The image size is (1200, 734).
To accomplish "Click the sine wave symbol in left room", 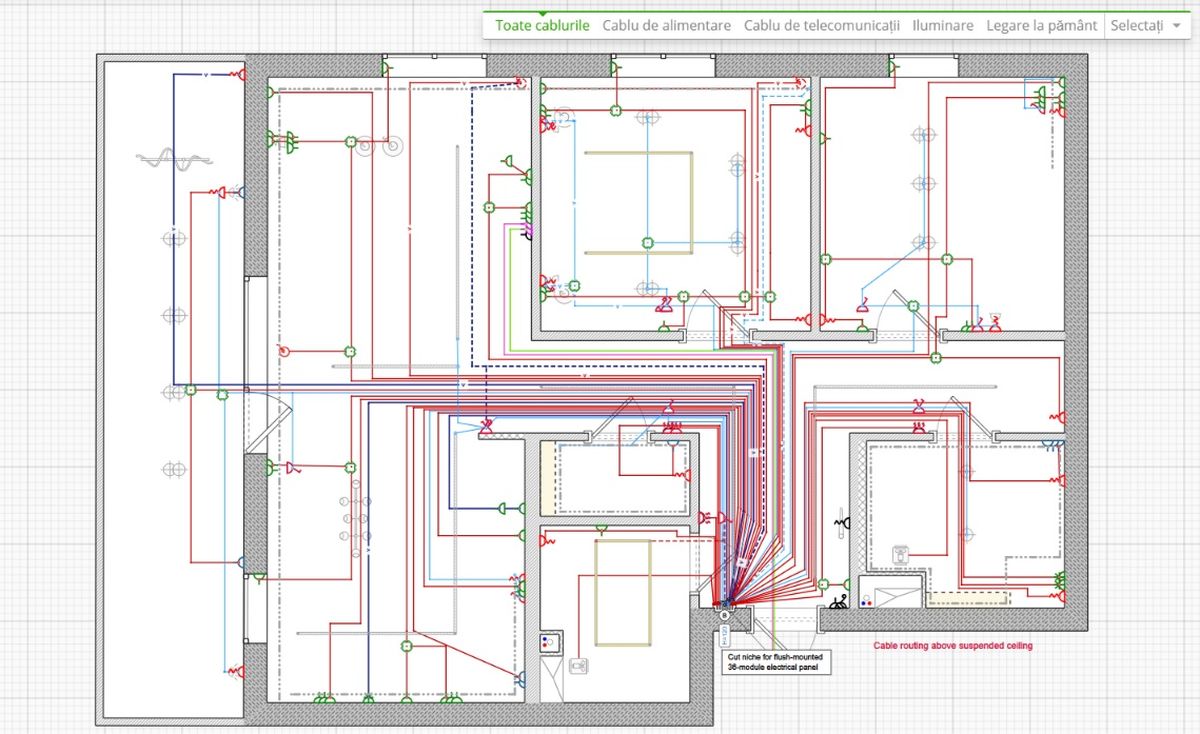I will click(175, 158).
